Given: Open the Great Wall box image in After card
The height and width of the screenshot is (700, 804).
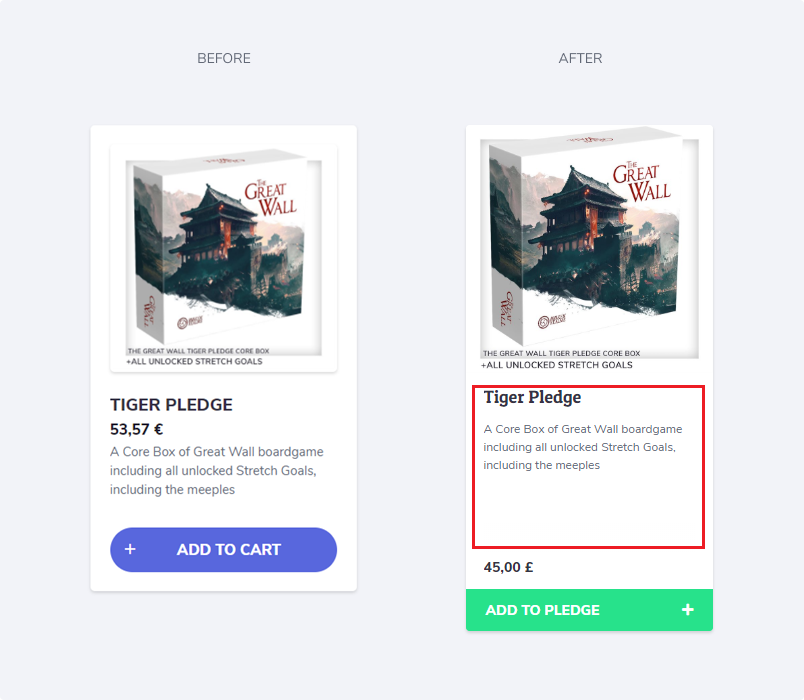Looking at the screenshot, I should [x=589, y=248].
